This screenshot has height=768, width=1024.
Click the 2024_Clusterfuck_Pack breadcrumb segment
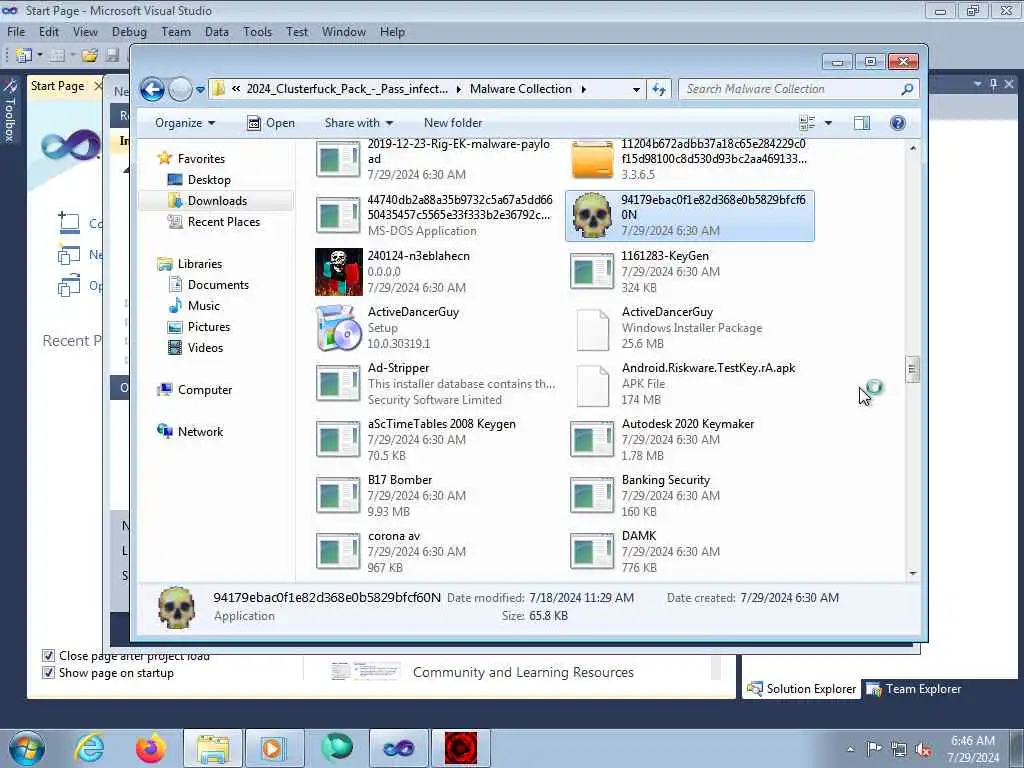347,89
